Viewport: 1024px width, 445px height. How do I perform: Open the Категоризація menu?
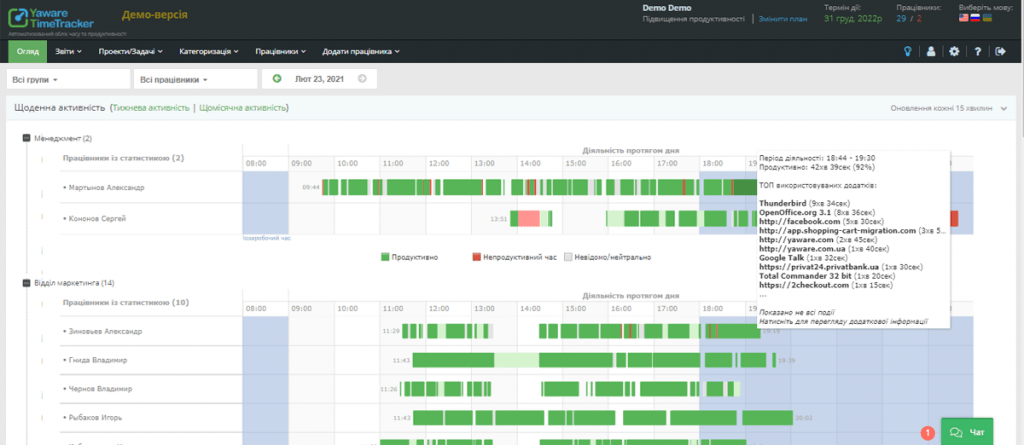208,51
